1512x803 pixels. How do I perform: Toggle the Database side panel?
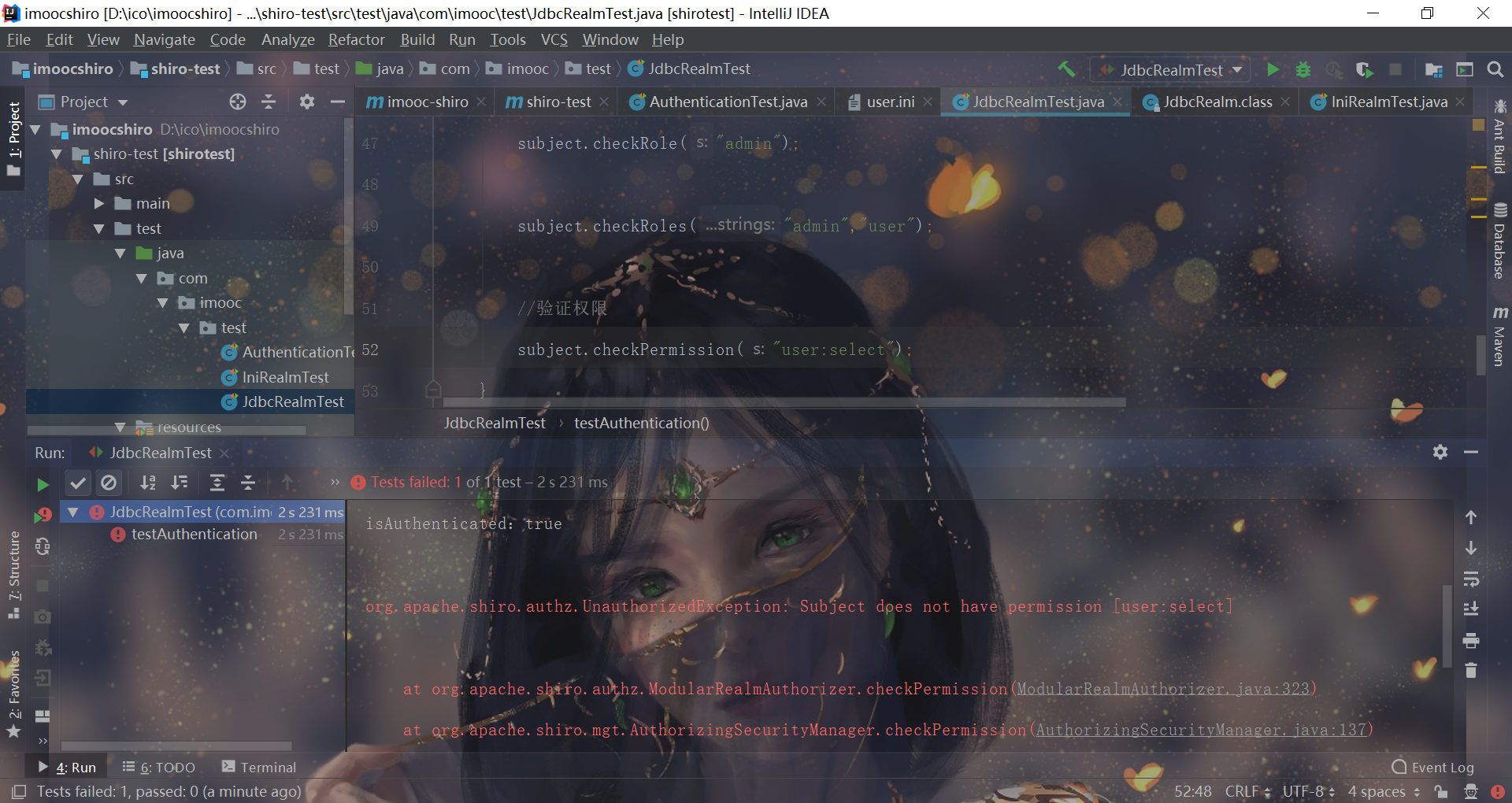(x=1499, y=241)
